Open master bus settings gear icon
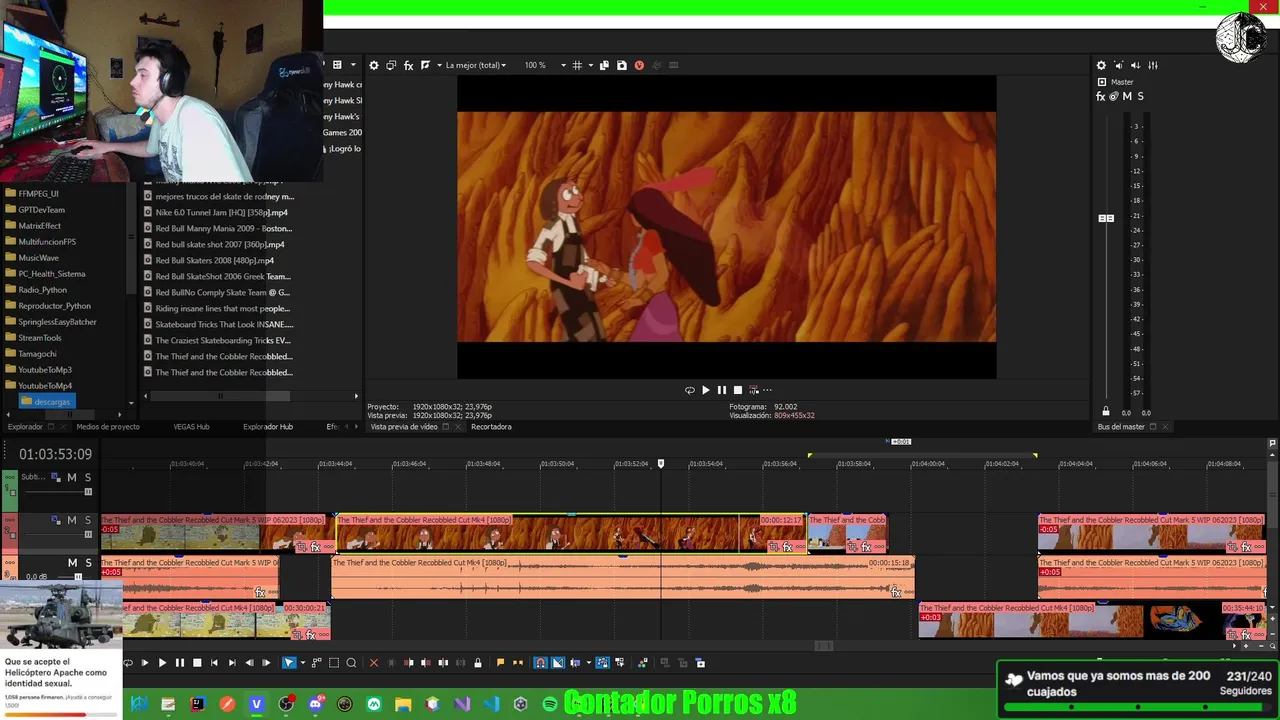 1101,65
